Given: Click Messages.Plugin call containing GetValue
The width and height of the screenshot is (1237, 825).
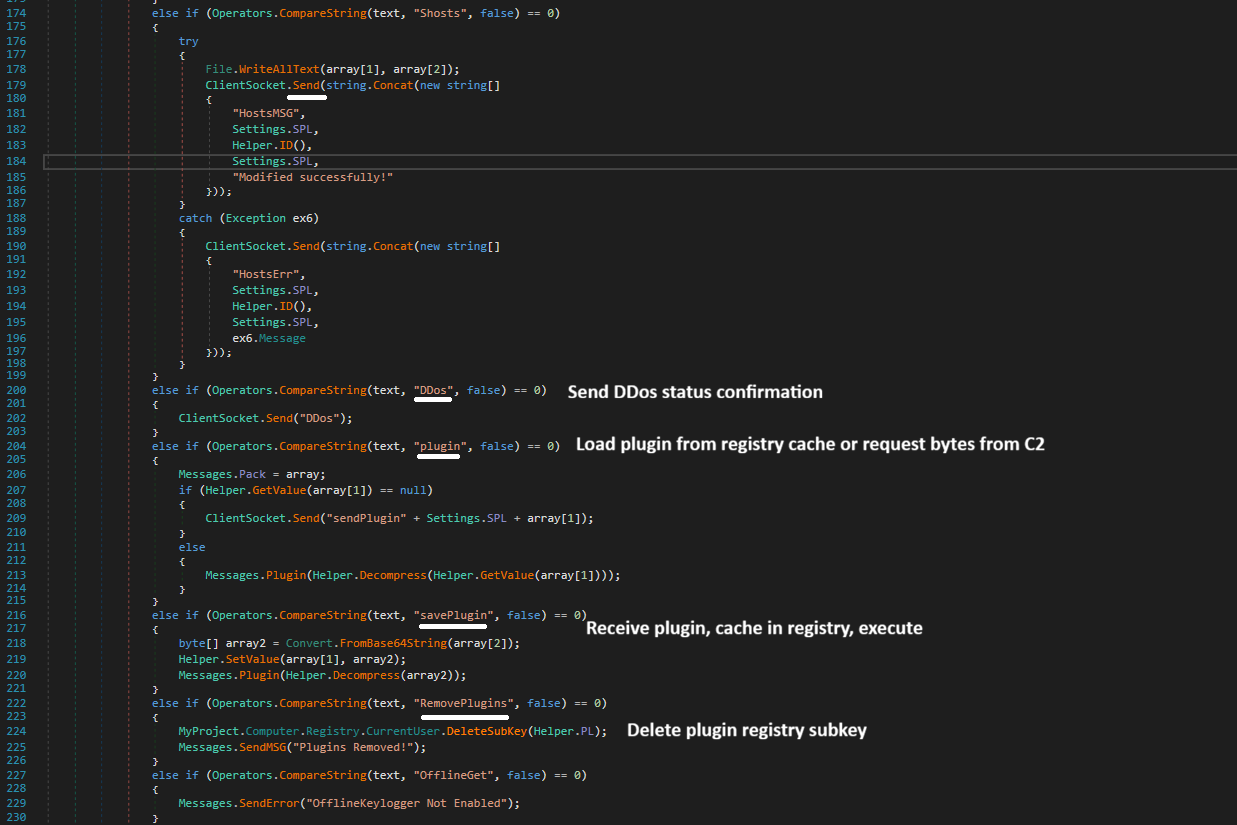Looking at the screenshot, I should 413,575.
